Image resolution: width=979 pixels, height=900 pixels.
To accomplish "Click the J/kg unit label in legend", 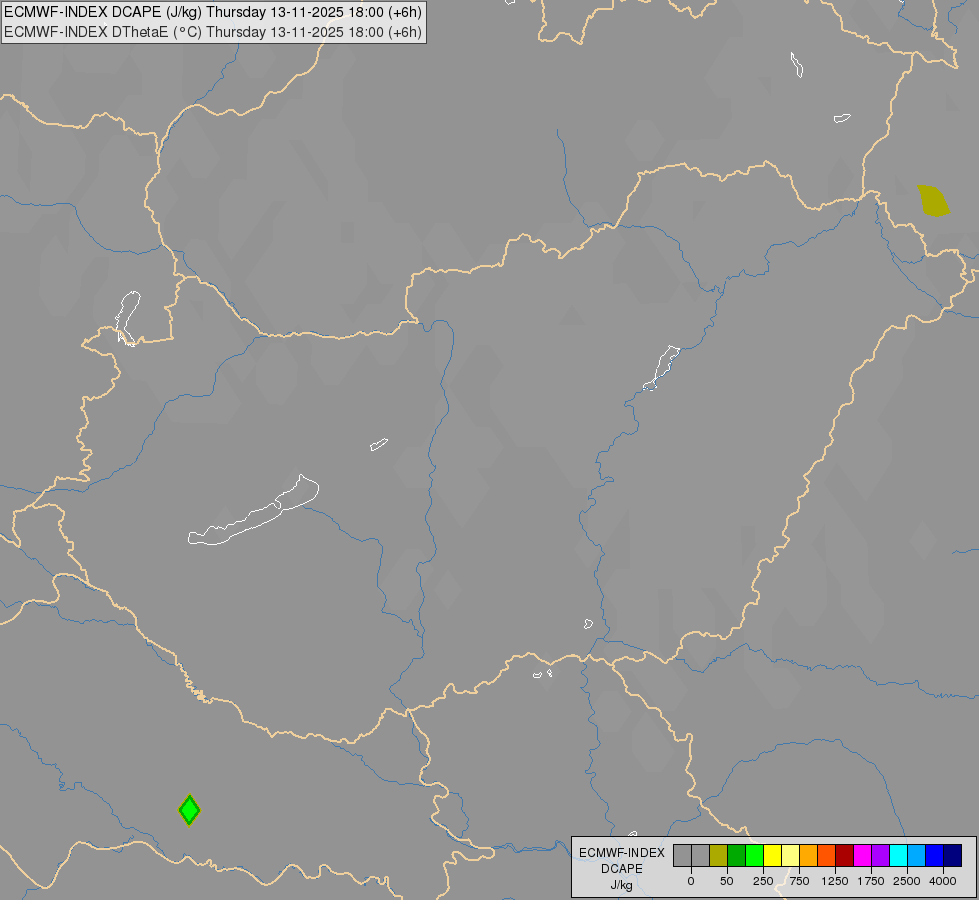I will 621,885.
